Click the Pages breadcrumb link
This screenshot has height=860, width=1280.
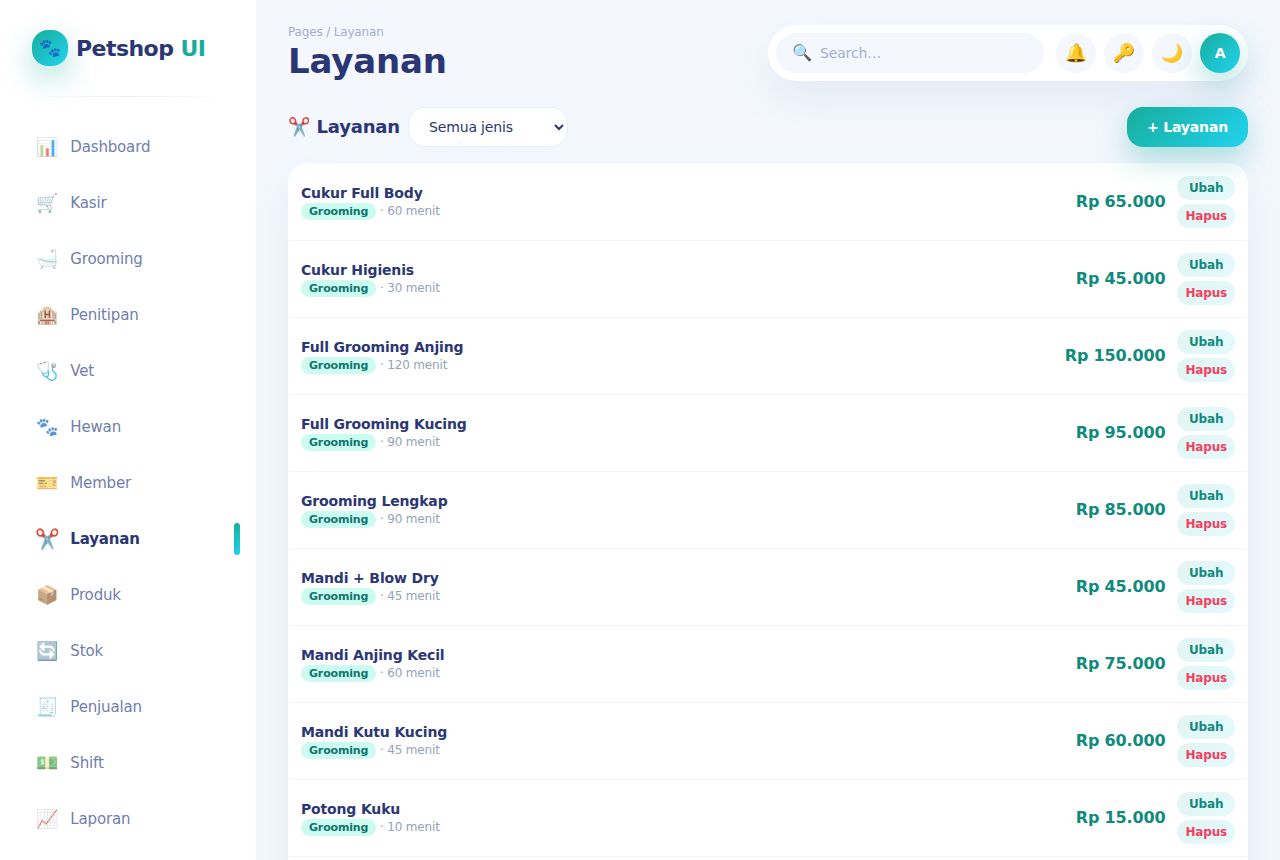304,32
